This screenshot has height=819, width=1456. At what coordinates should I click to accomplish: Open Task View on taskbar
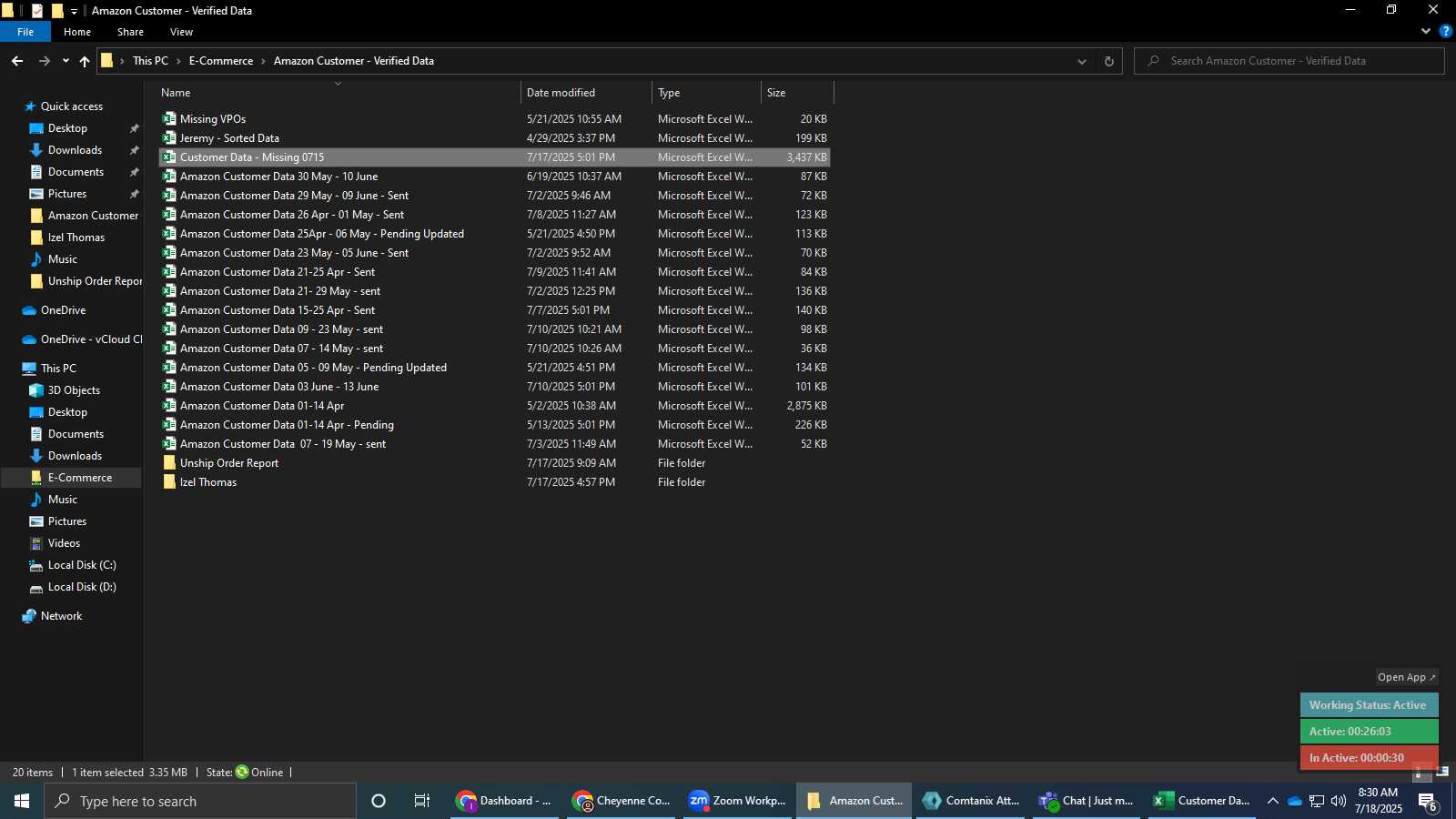(422, 801)
